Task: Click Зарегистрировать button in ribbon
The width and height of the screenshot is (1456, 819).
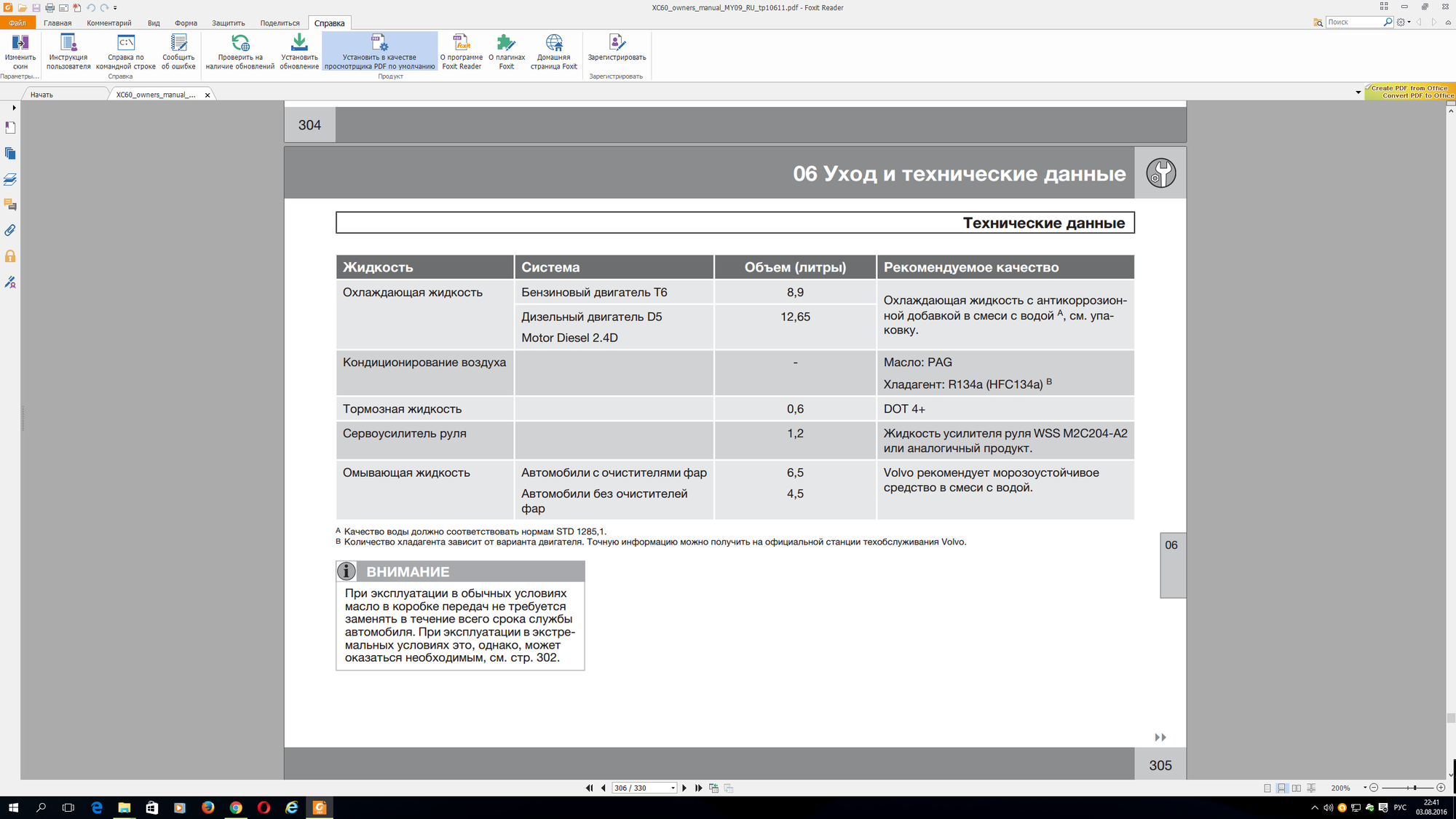Action: coord(617,51)
